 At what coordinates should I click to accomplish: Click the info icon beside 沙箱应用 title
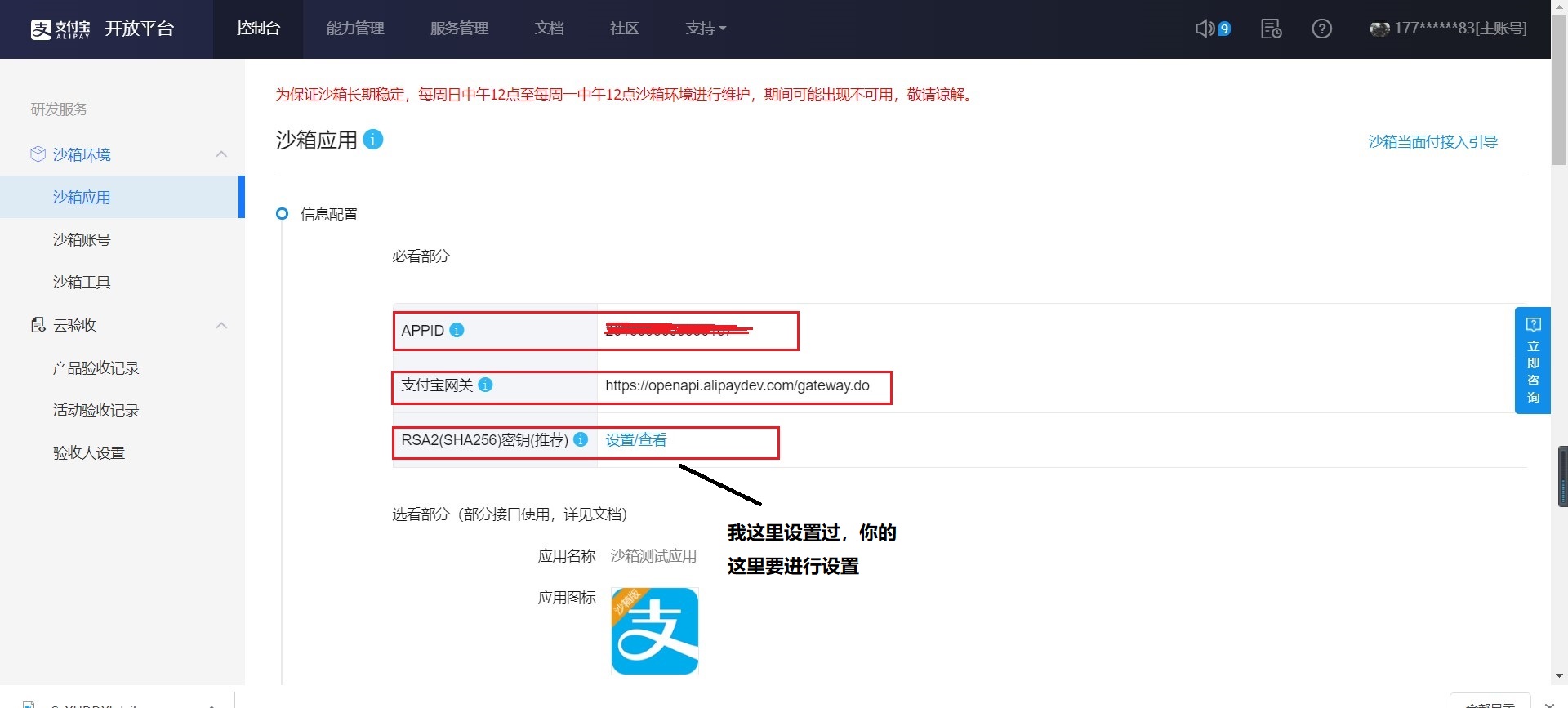click(372, 140)
